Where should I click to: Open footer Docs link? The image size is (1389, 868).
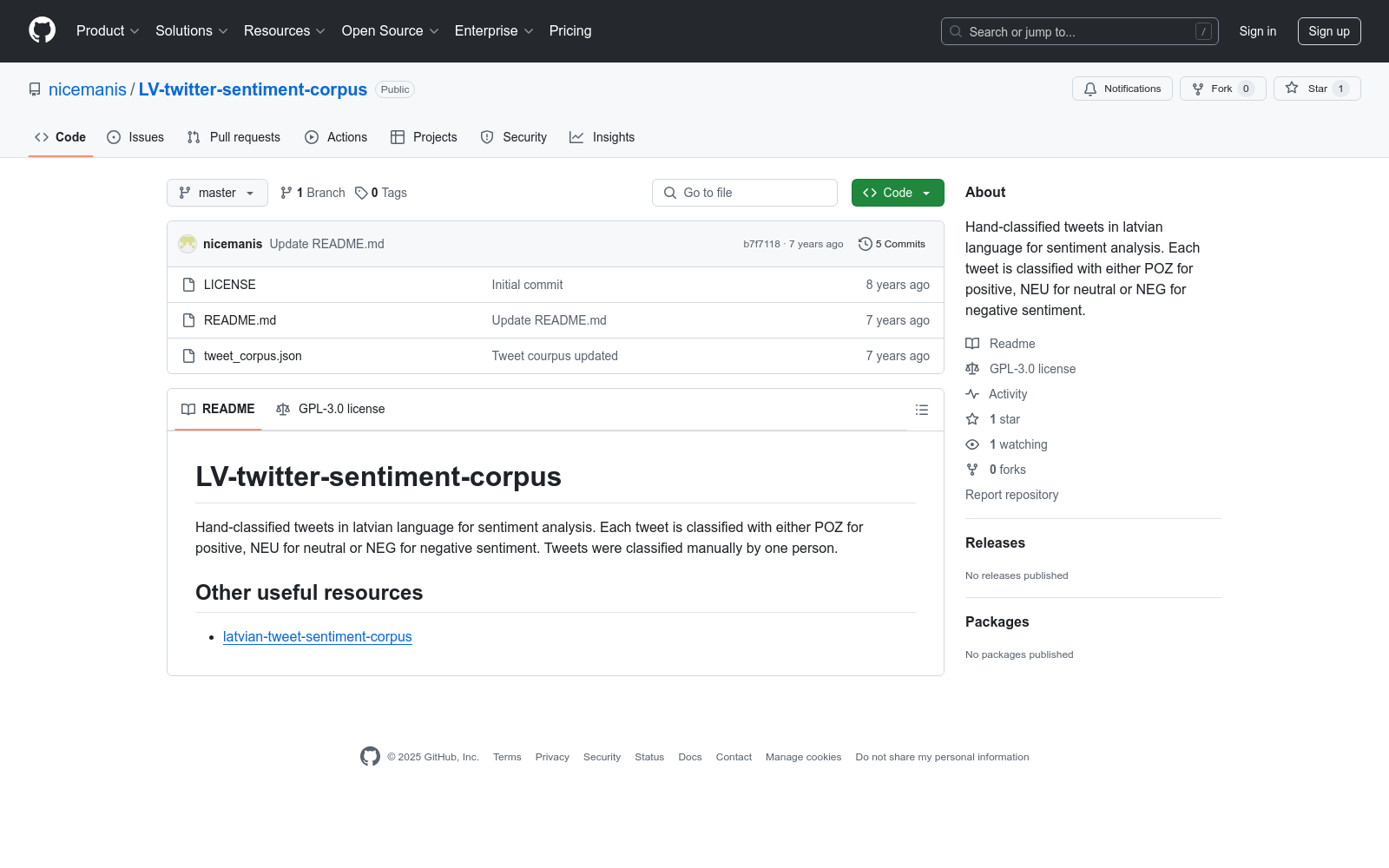690,757
